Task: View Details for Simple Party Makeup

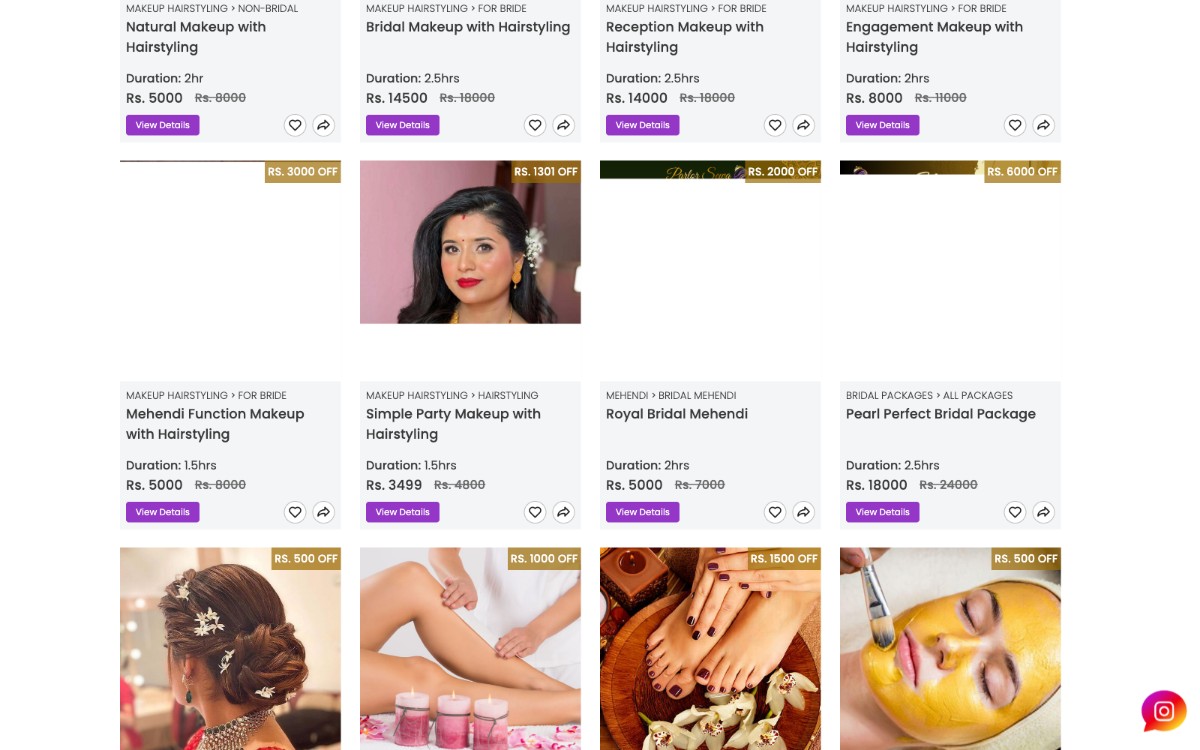Action: (x=403, y=512)
